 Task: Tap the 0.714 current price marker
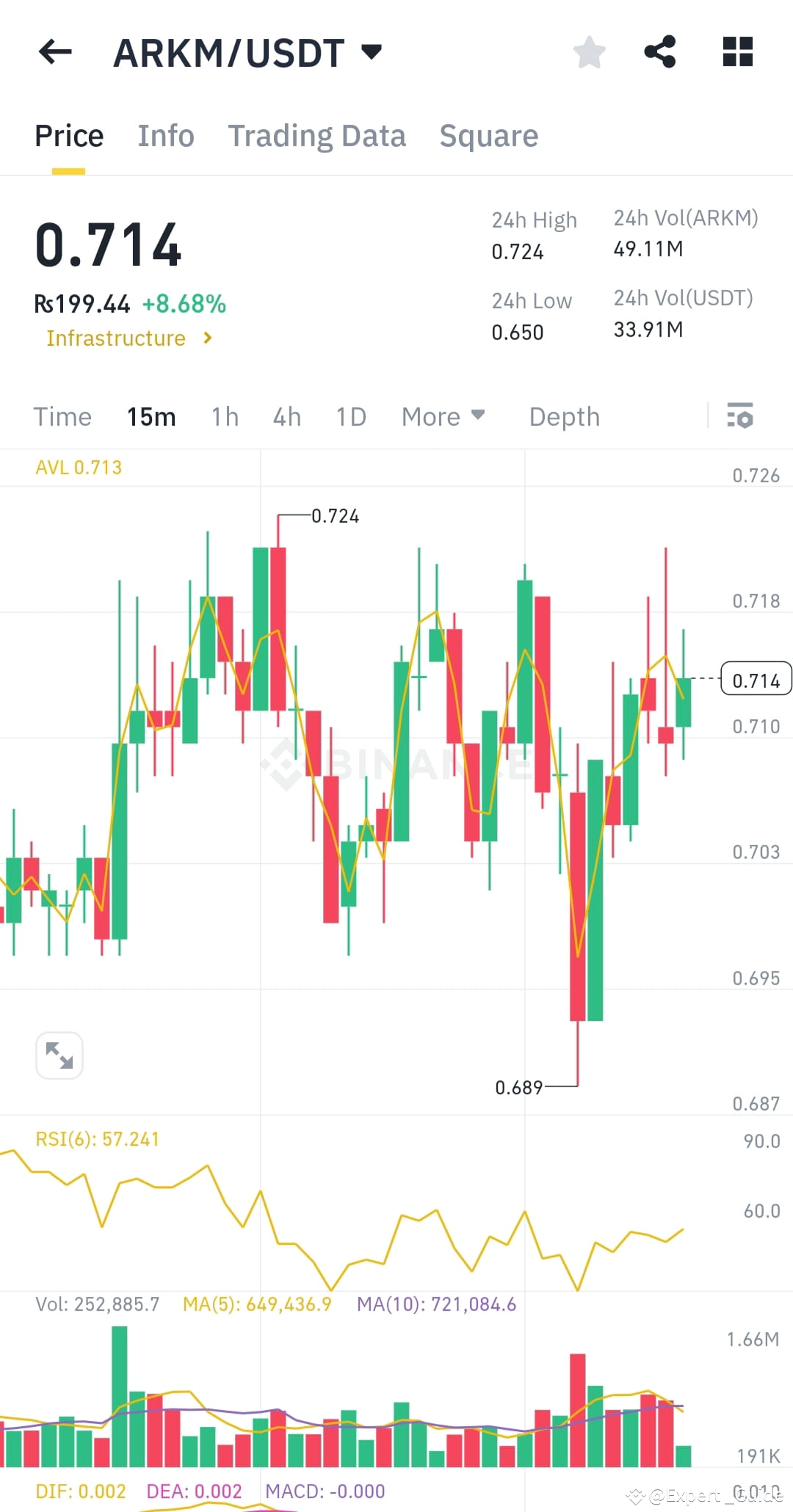coord(755,680)
